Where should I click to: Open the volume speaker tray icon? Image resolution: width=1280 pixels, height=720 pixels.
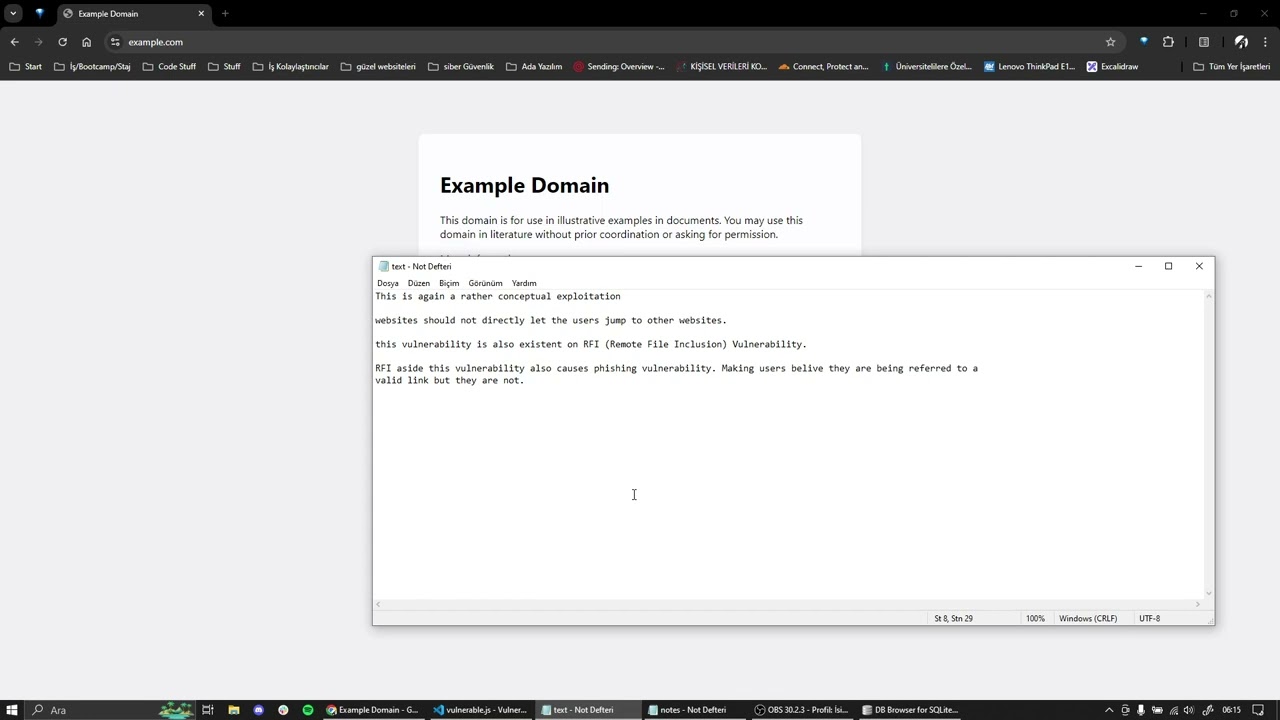1188,710
